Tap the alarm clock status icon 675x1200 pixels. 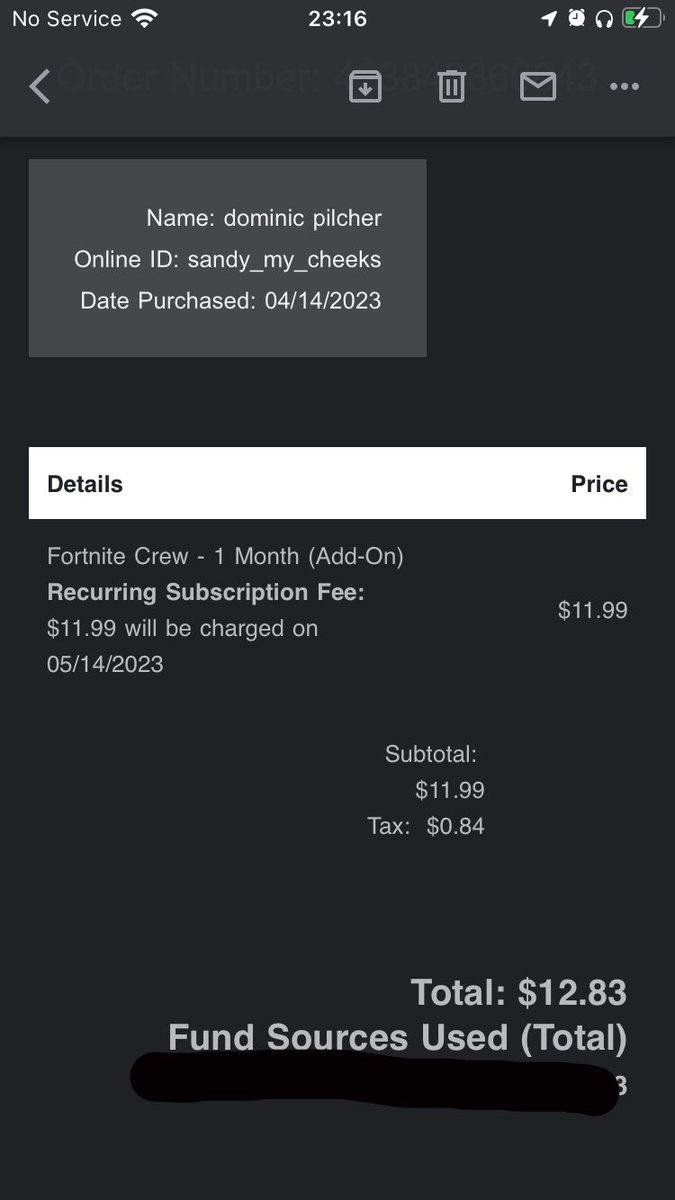point(577,19)
